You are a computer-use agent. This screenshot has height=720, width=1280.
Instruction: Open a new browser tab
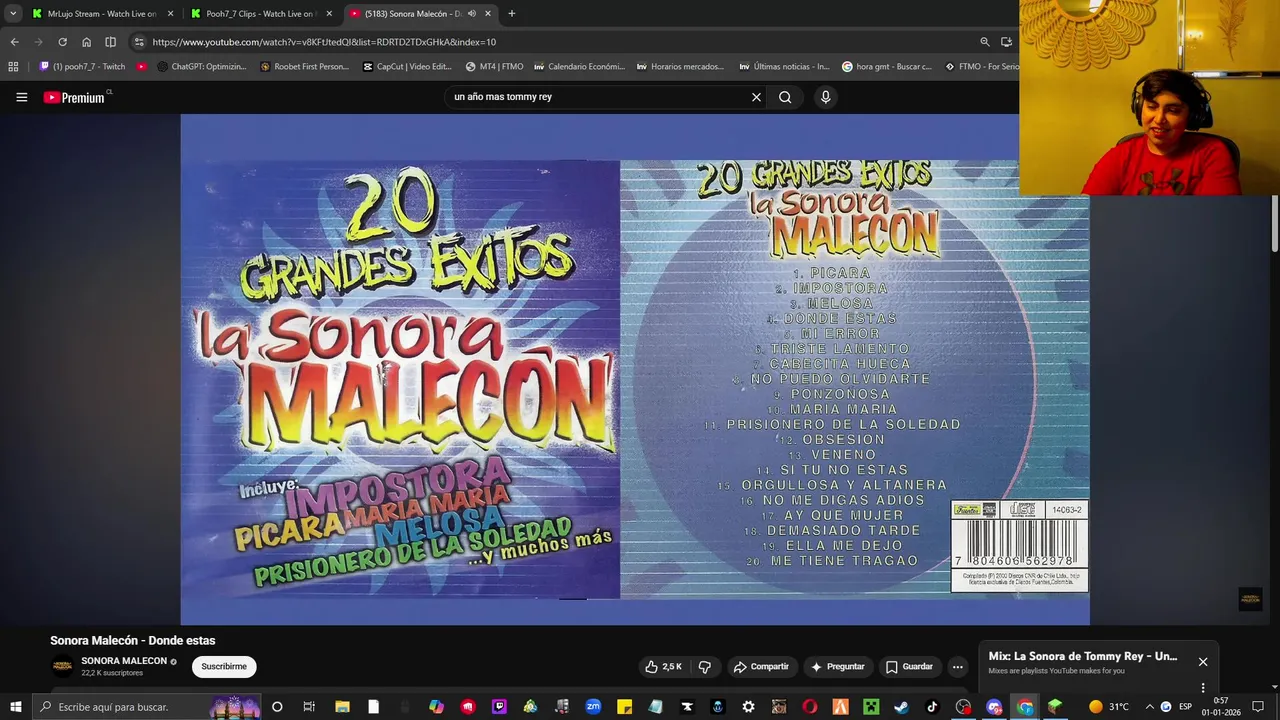coord(511,14)
